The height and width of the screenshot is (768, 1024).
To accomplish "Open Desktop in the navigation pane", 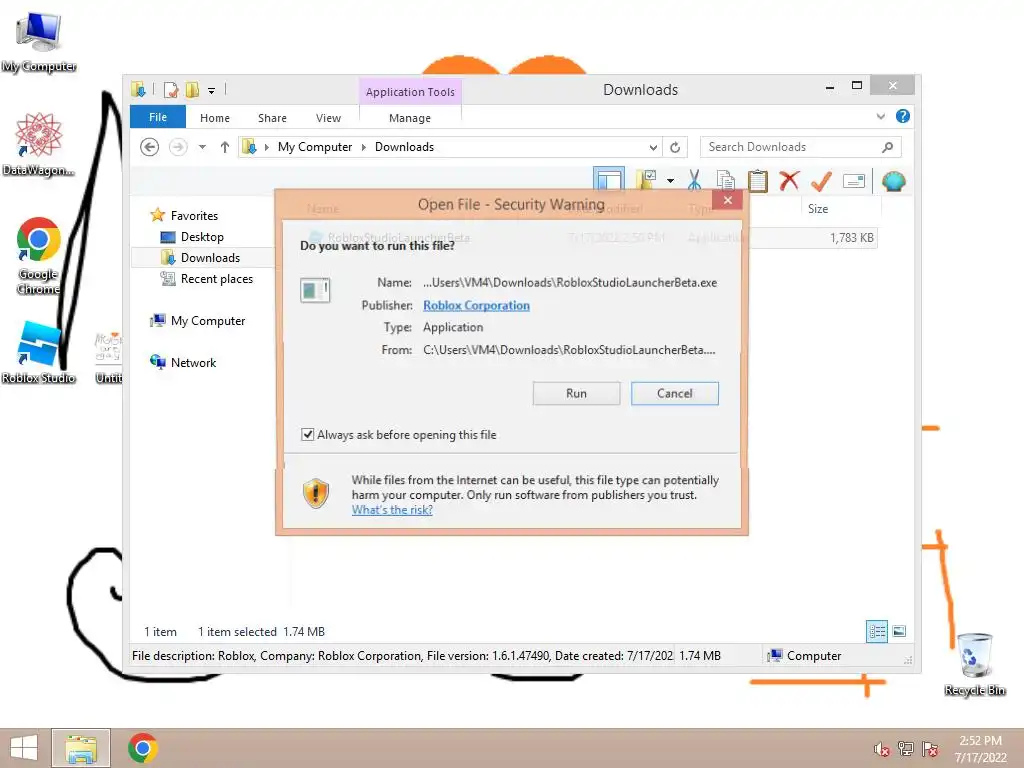I will click(x=202, y=237).
